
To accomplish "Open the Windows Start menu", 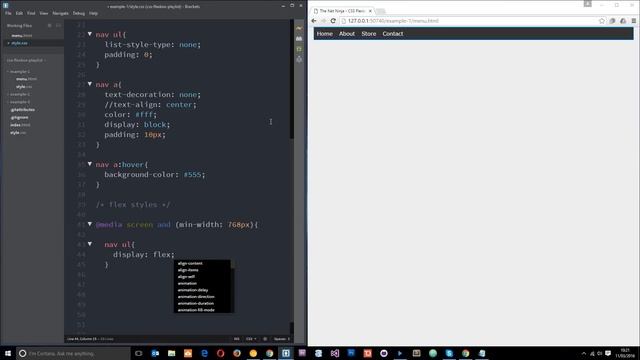I will [x=8, y=353].
